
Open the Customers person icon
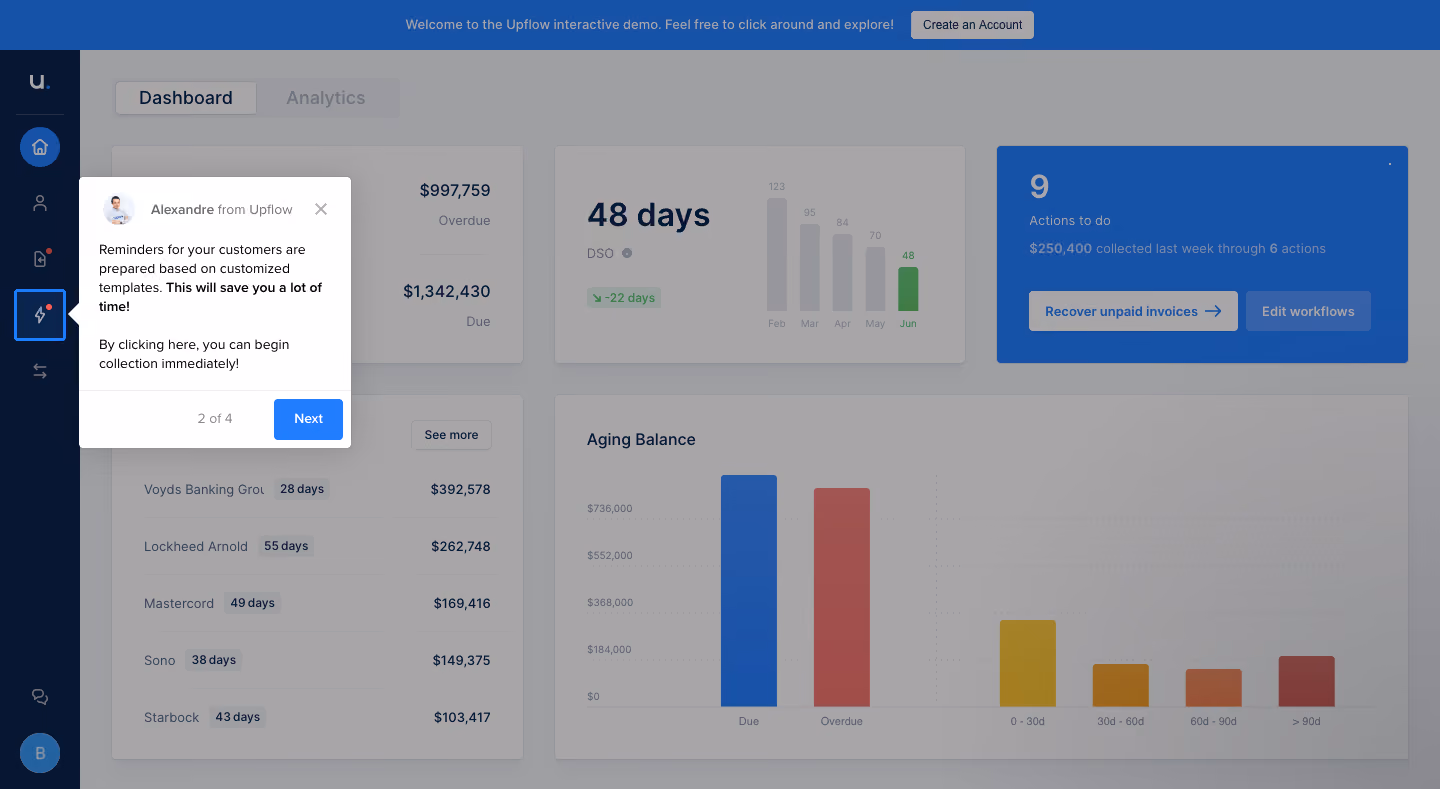tap(40, 203)
